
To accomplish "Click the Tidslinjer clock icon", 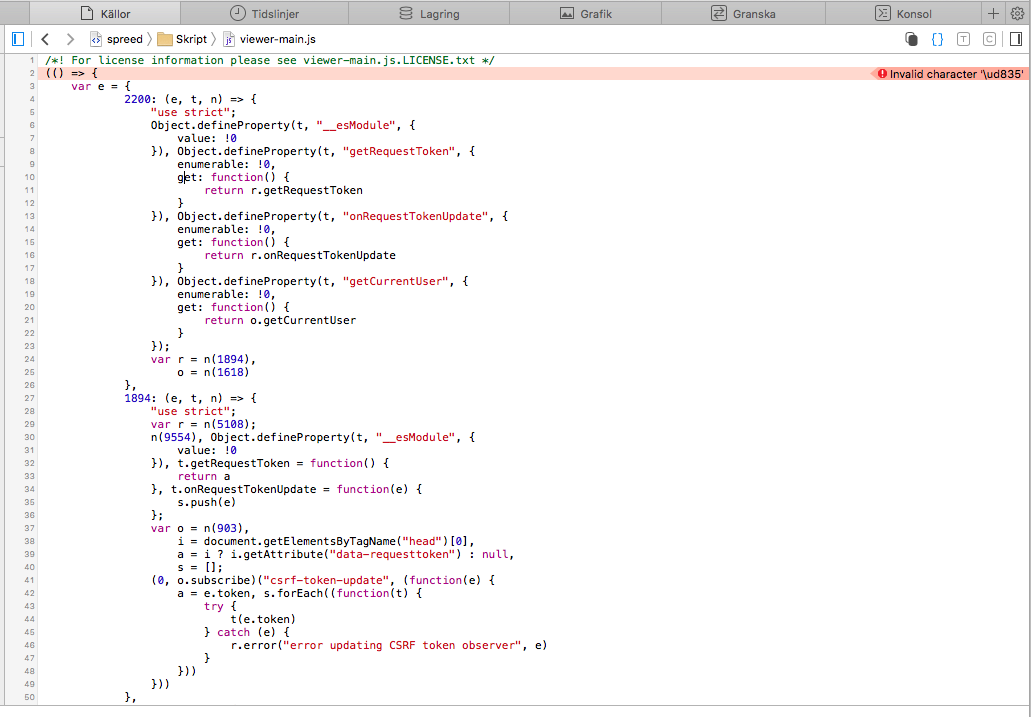I will [x=237, y=13].
